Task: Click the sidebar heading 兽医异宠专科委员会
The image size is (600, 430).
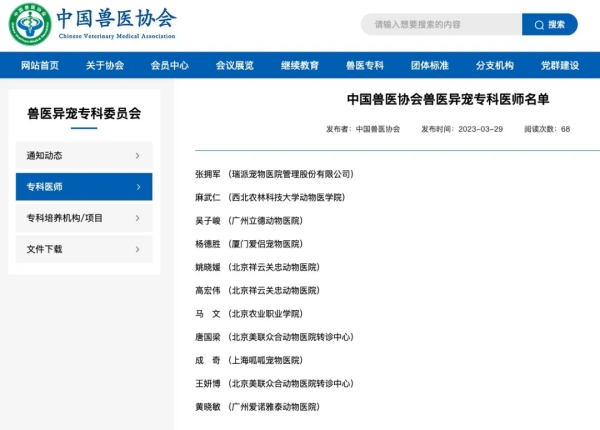Action: point(84,114)
